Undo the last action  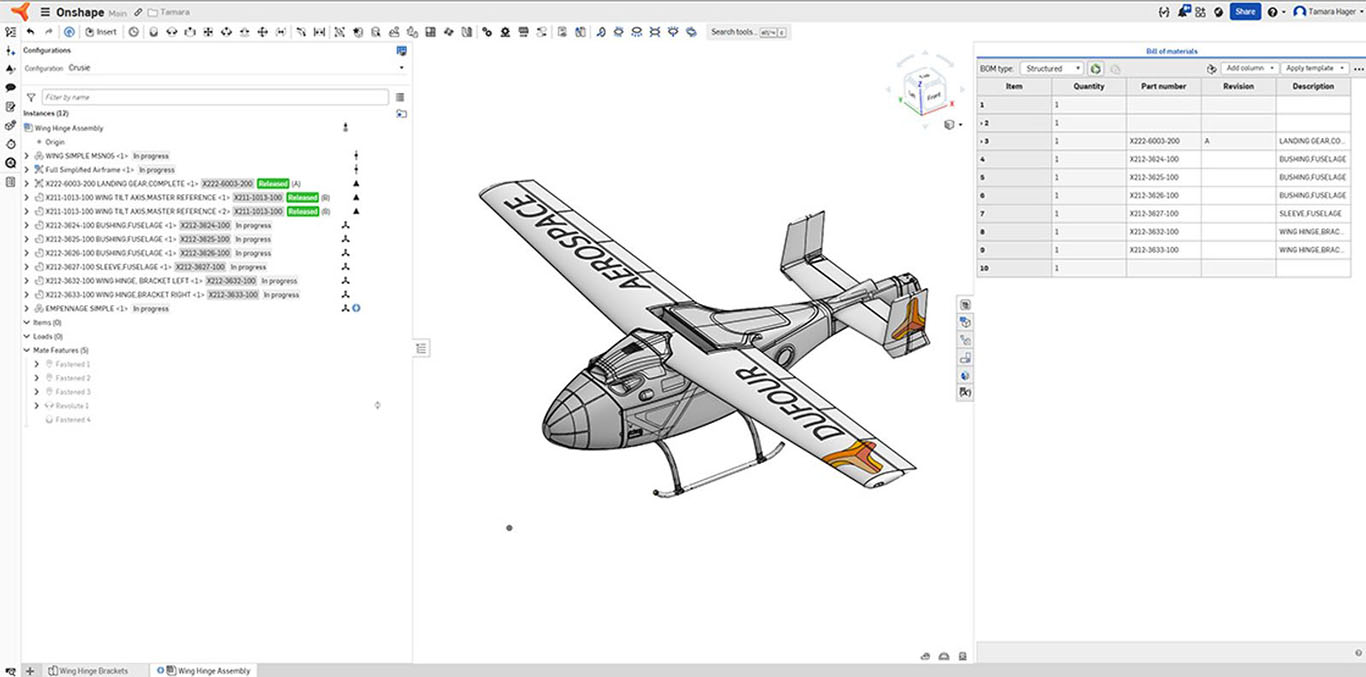coord(31,31)
